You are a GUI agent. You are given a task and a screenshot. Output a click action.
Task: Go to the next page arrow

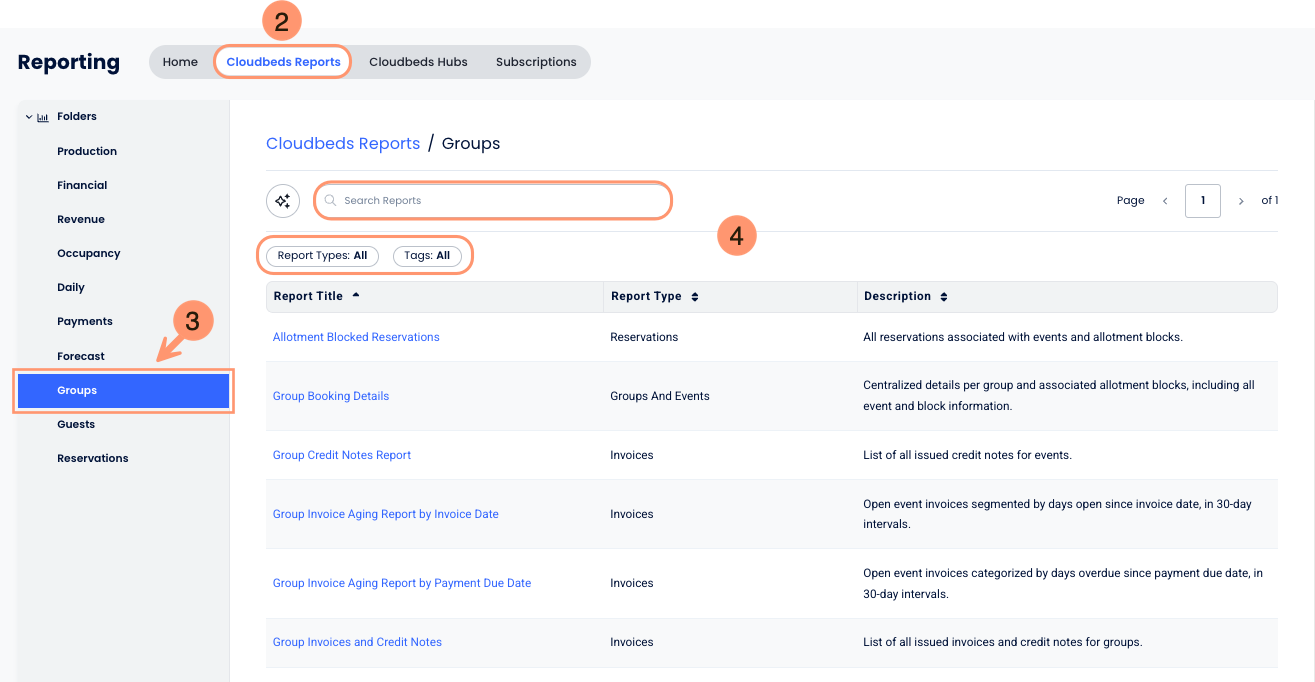[1241, 201]
